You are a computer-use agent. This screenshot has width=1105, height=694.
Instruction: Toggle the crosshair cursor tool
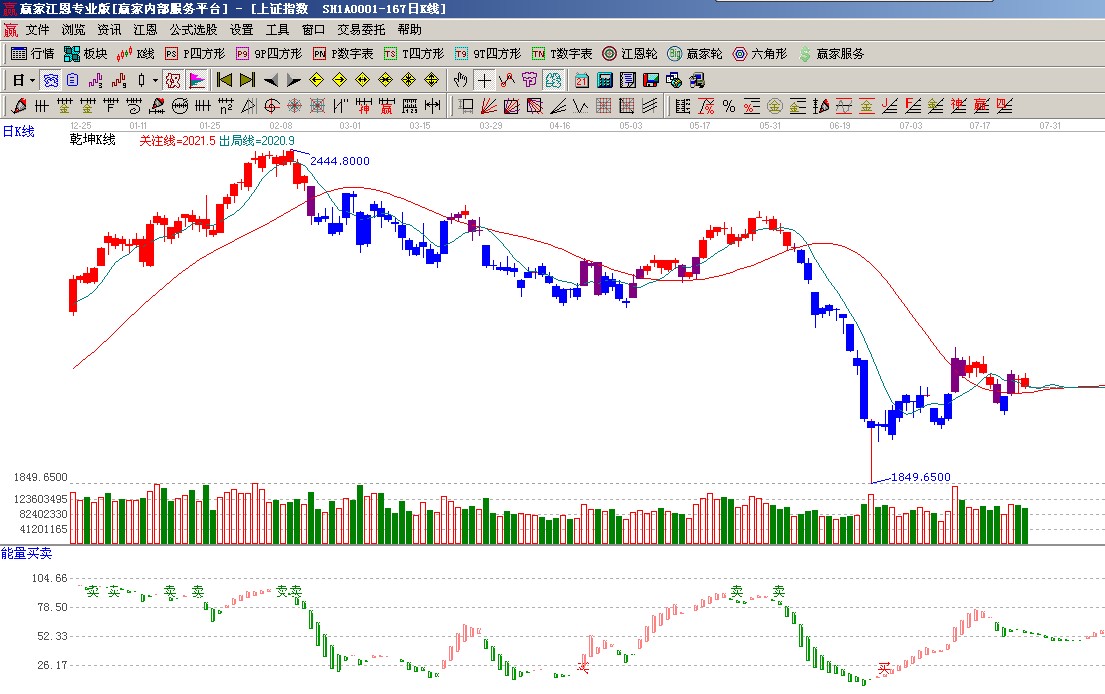pos(484,80)
